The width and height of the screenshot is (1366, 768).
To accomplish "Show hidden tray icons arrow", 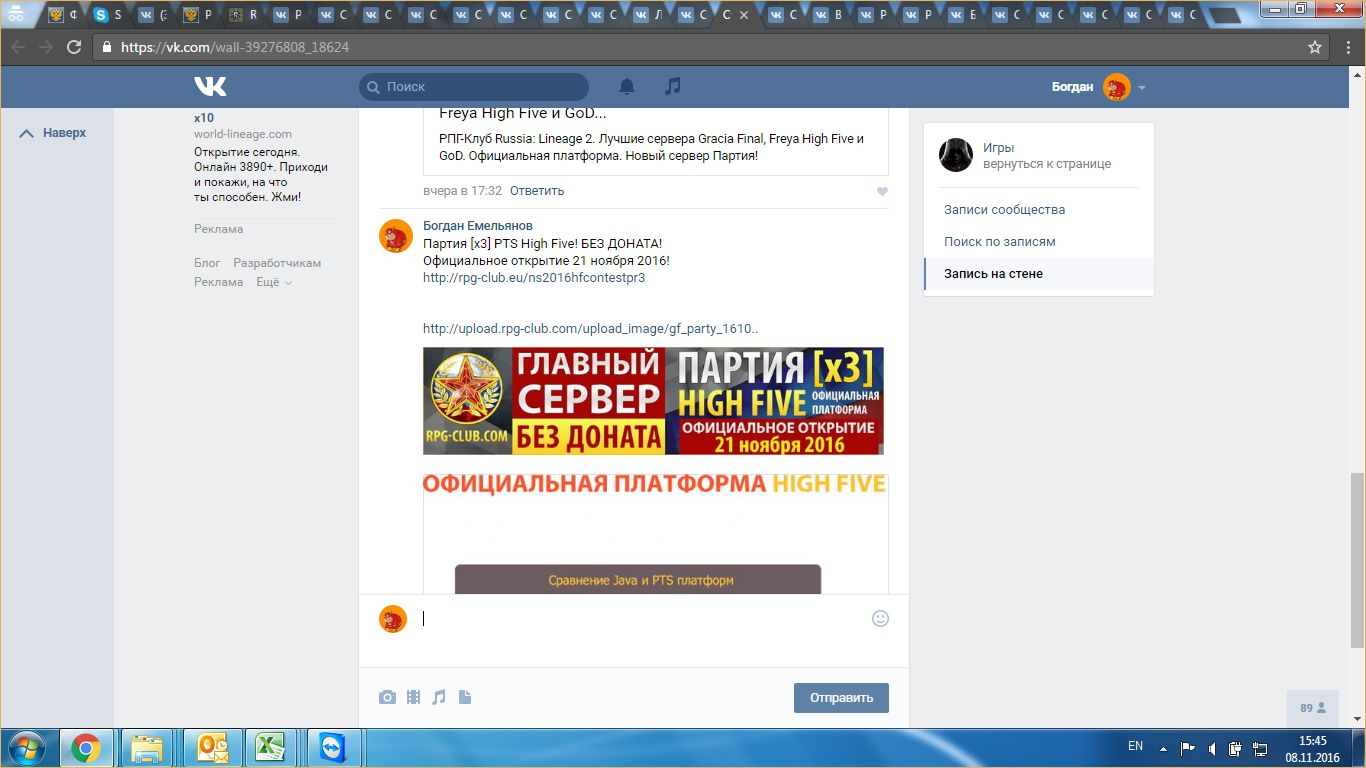I will (x=1163, y=748).
